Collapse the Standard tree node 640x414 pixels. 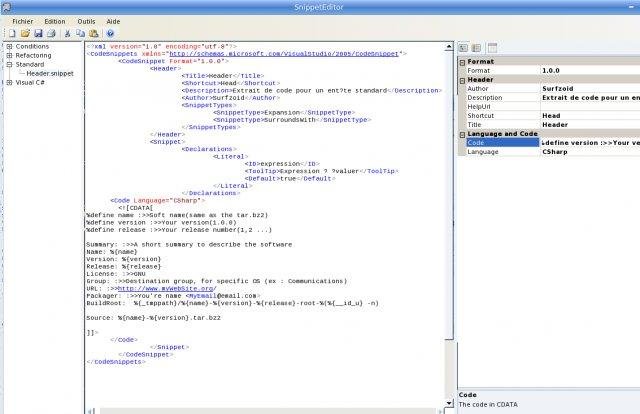click(9, 64)
